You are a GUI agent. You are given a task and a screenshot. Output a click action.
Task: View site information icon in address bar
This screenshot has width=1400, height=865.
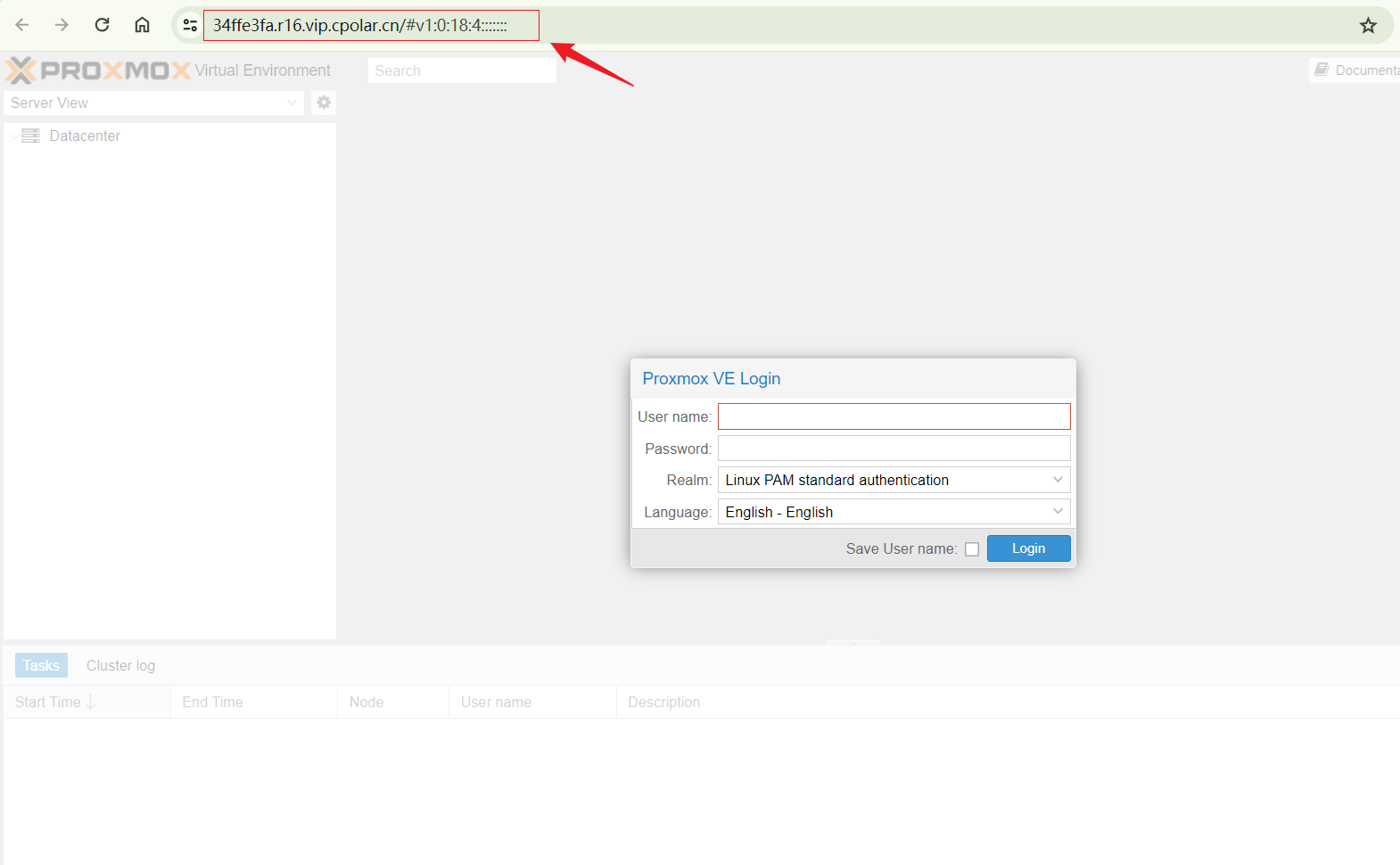click(x=190, y=25)
